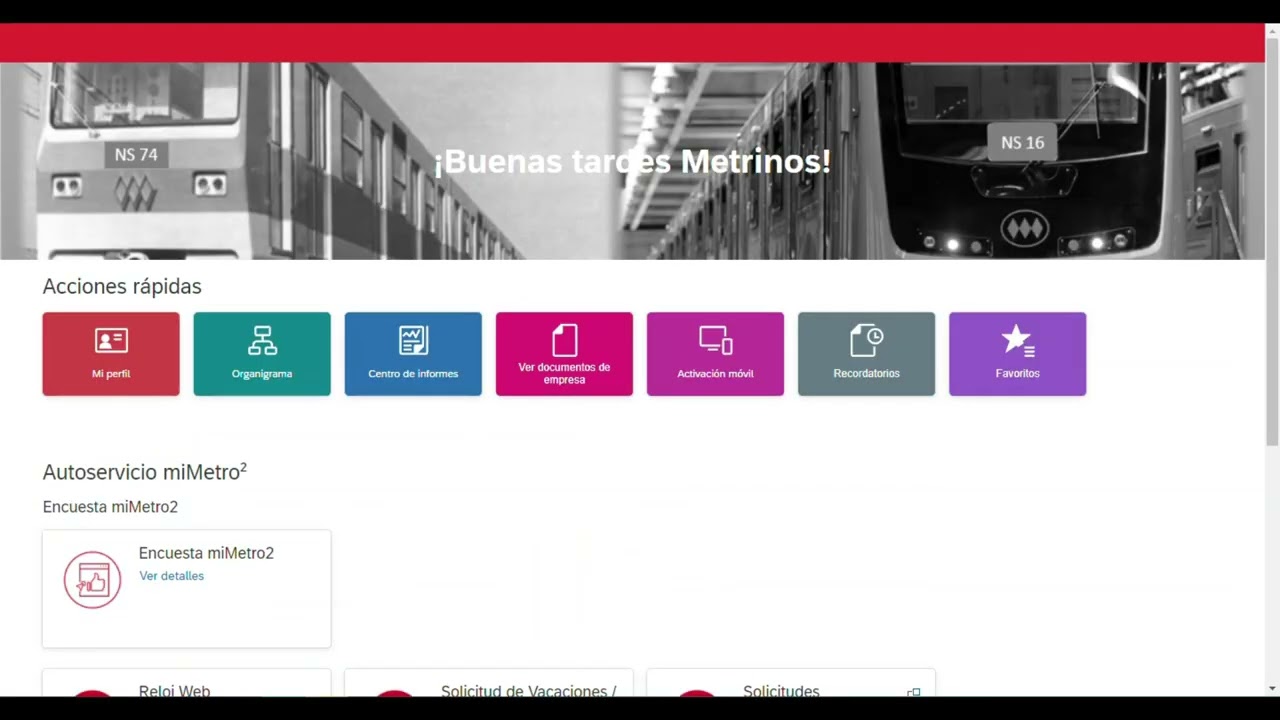The height and width of the screenshot is (720, 1280).
Task: Open the Reloj Web card
Action: click(x=187, y=683)
